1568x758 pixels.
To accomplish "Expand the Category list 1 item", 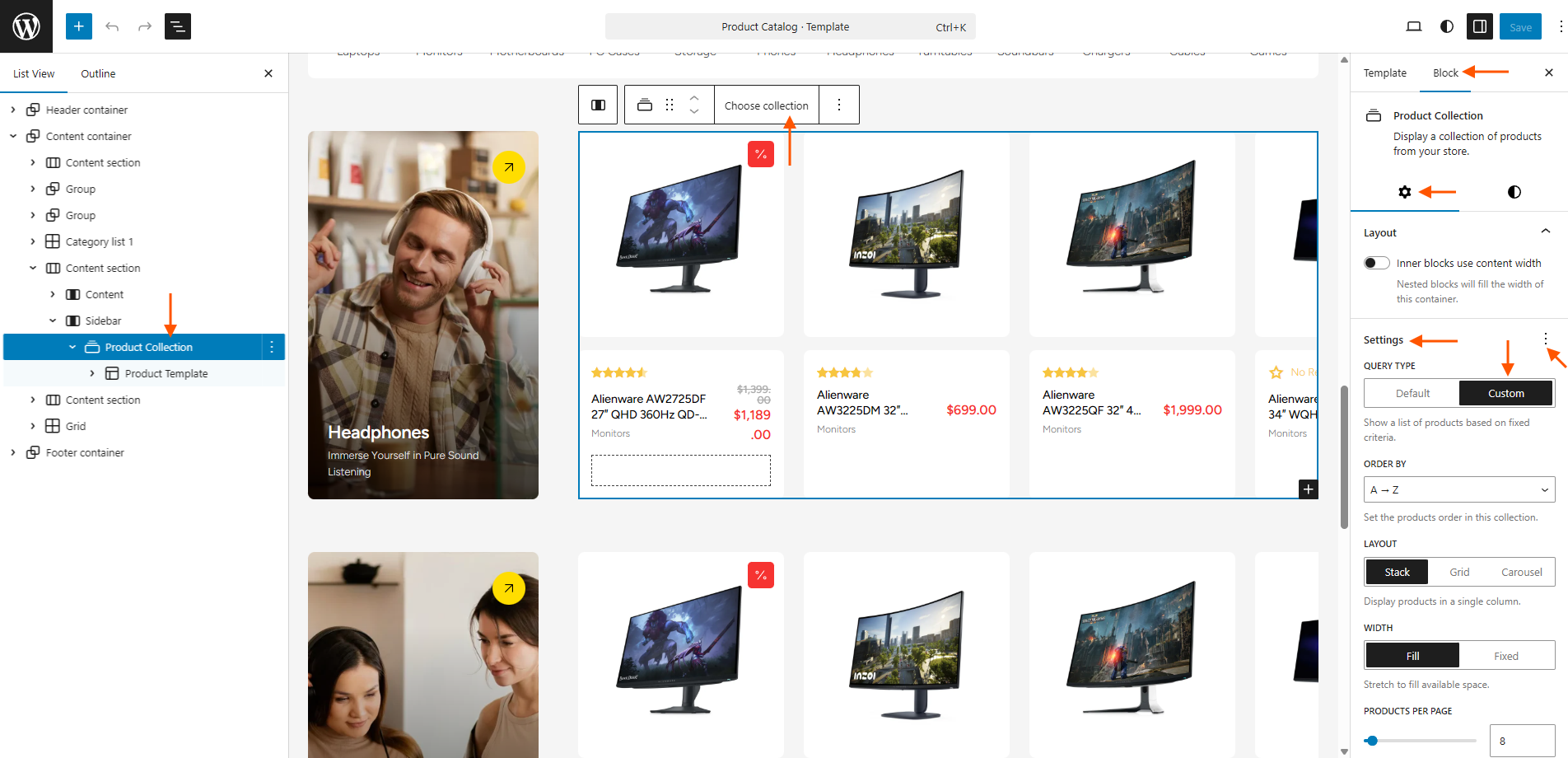I will coord(33,241).
